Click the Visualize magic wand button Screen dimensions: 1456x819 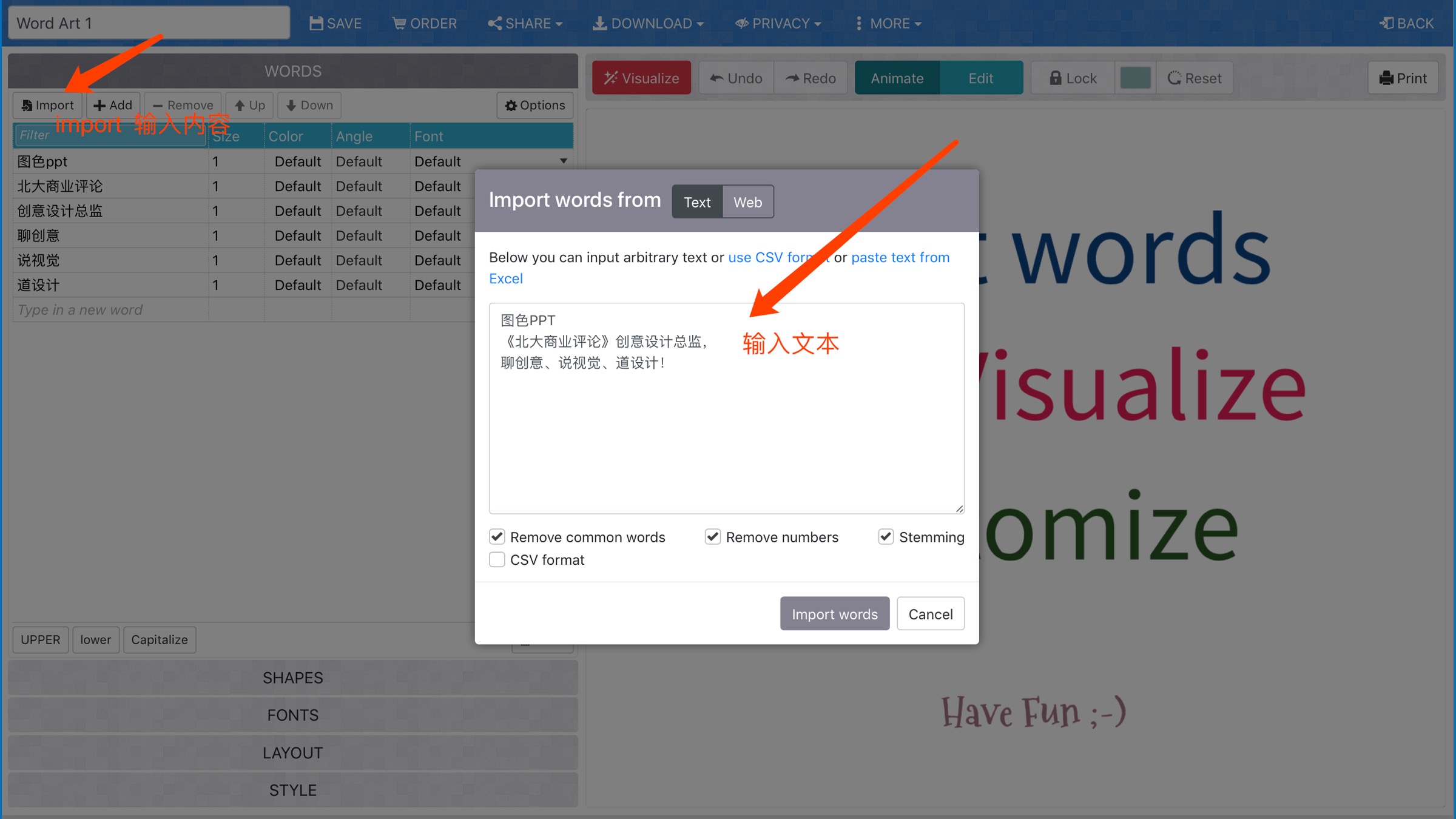[641, 78]
